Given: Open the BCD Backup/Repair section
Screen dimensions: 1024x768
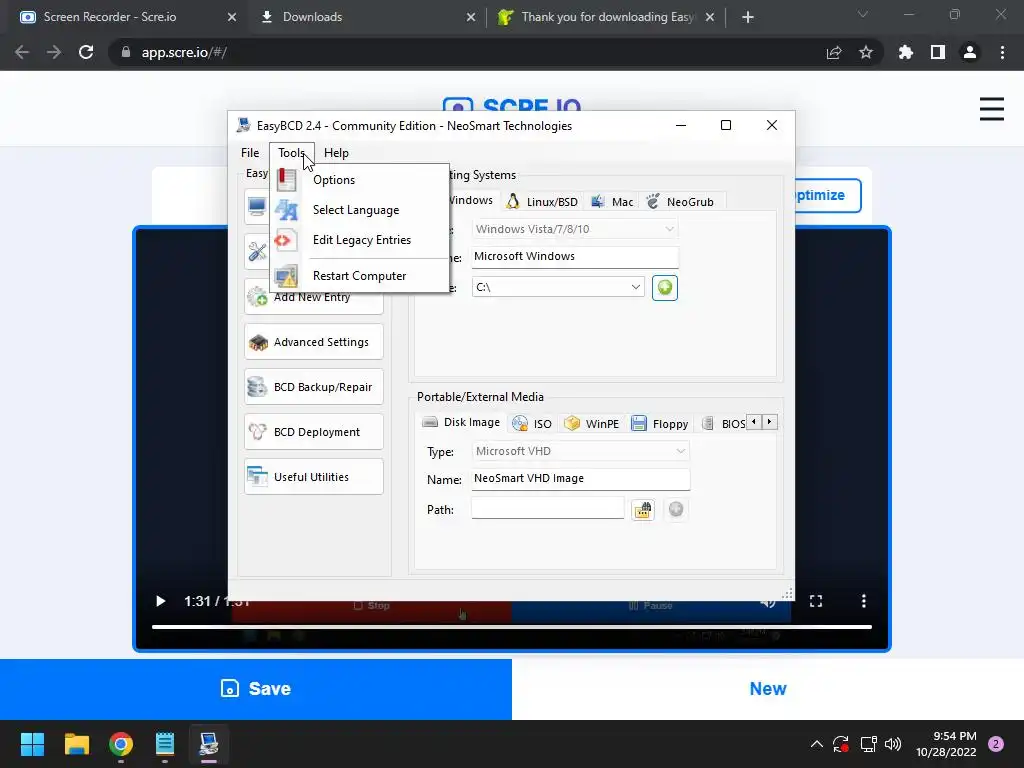Looking at the screenshot, I should tap(314, 387).
